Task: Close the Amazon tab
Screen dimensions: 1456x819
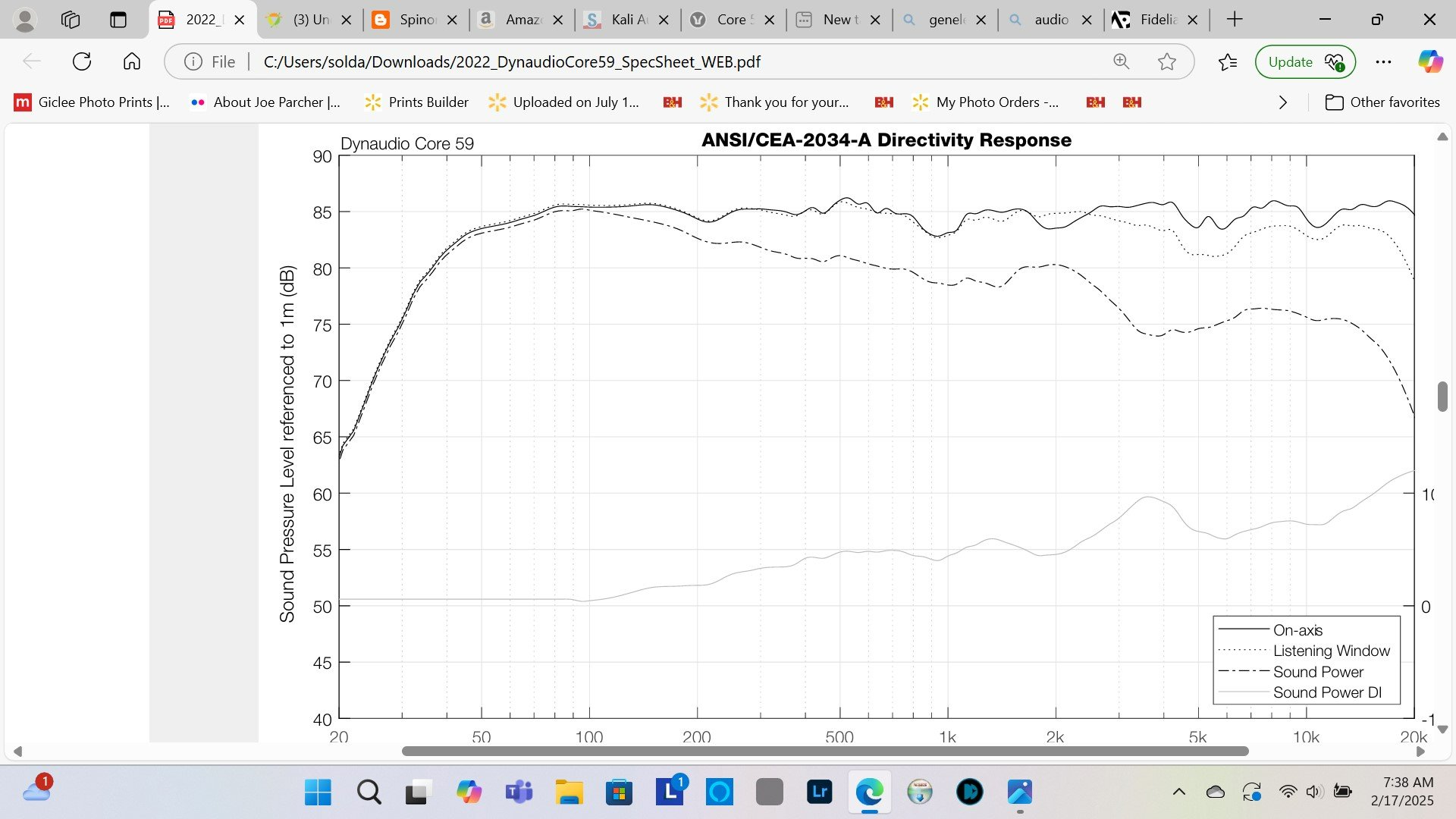Action: pyautogui.click(x=558, y=20)
